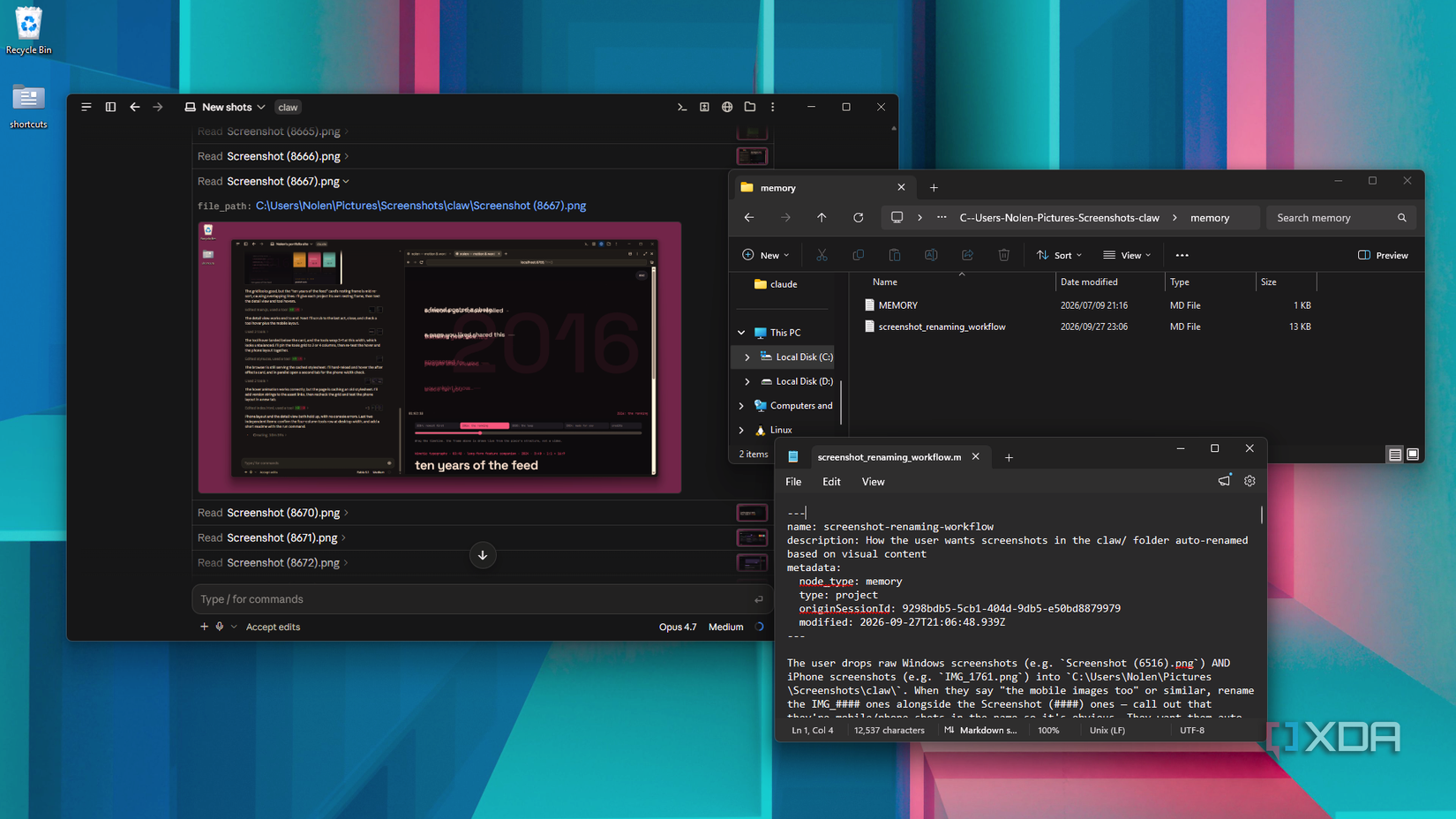The height and width of the screenshot is (819, 1456).
Task: Switch Explorer to large thumbnails view icon
Action: [1413, 455]
